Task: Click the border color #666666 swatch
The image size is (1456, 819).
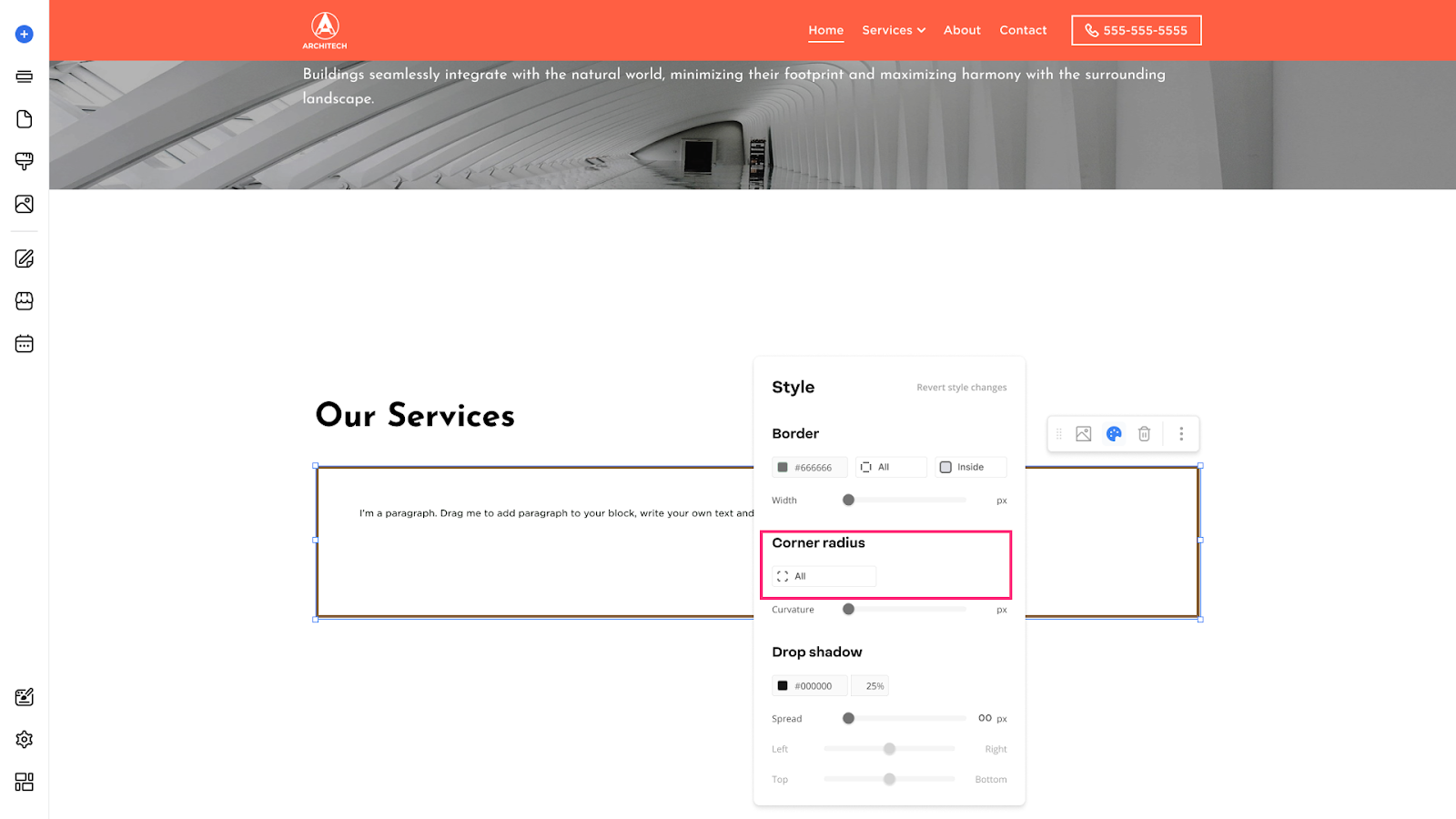Action: click(783, 468)
